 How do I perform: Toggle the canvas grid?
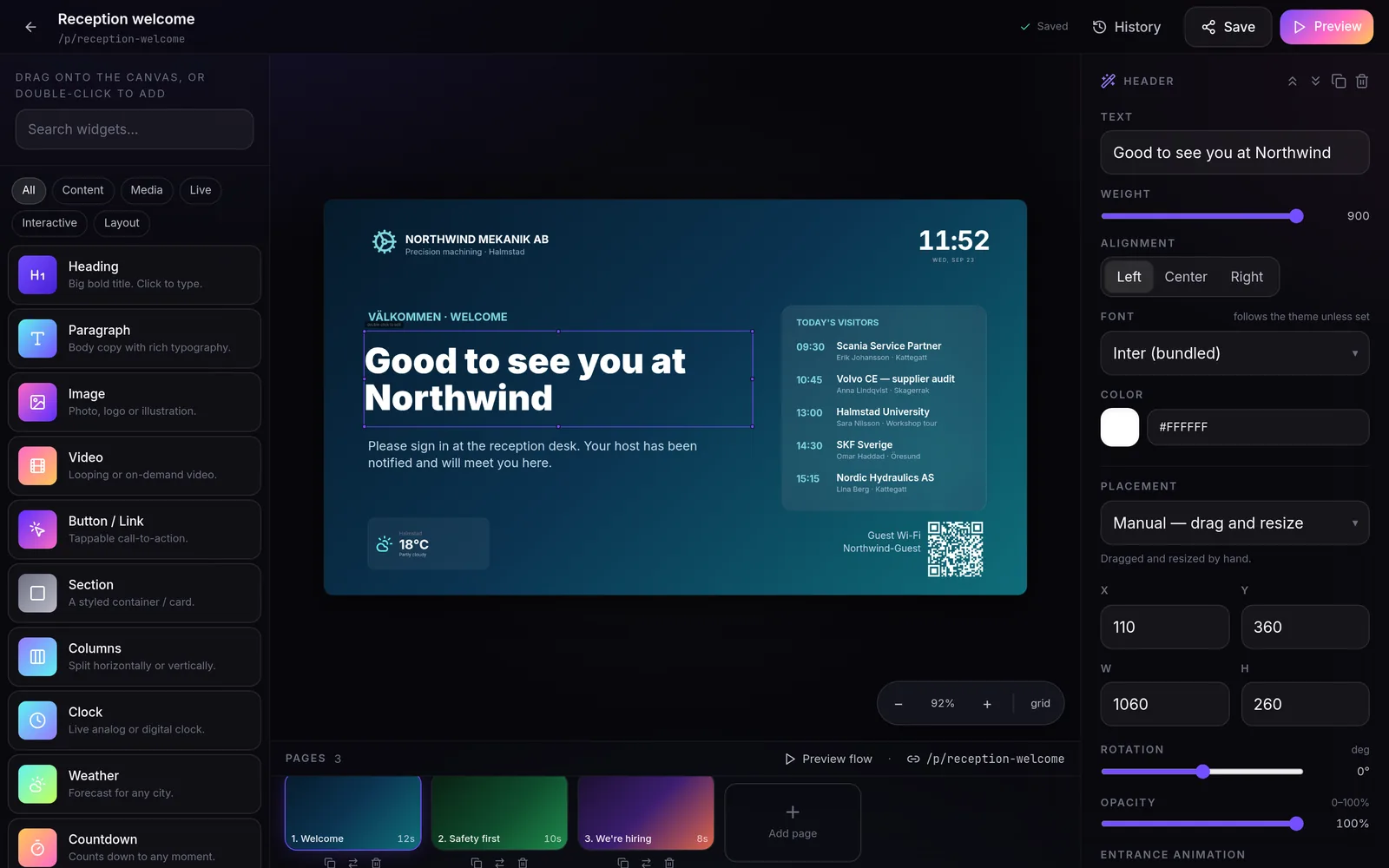click(1040, 704)
